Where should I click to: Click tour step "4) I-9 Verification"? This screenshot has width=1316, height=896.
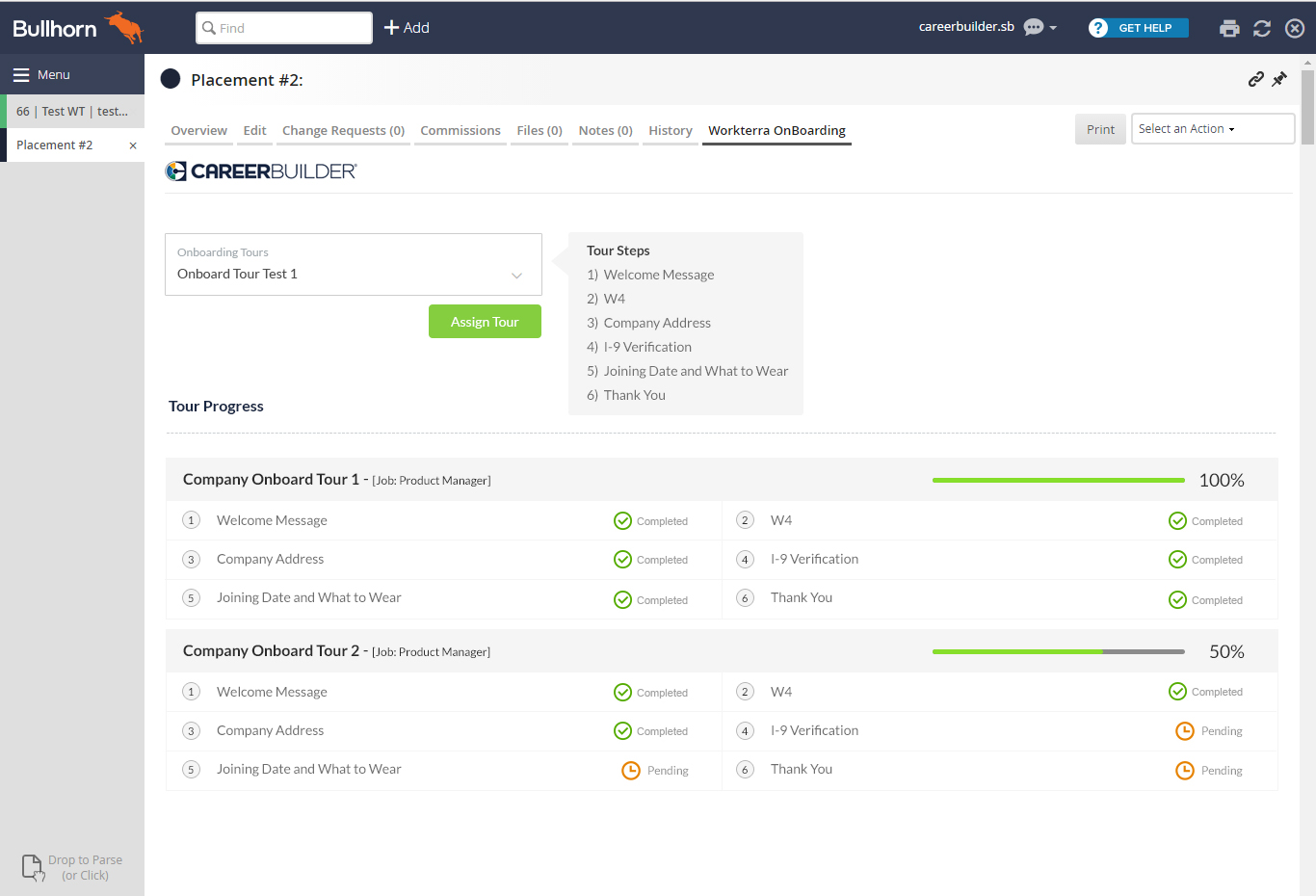639,347
